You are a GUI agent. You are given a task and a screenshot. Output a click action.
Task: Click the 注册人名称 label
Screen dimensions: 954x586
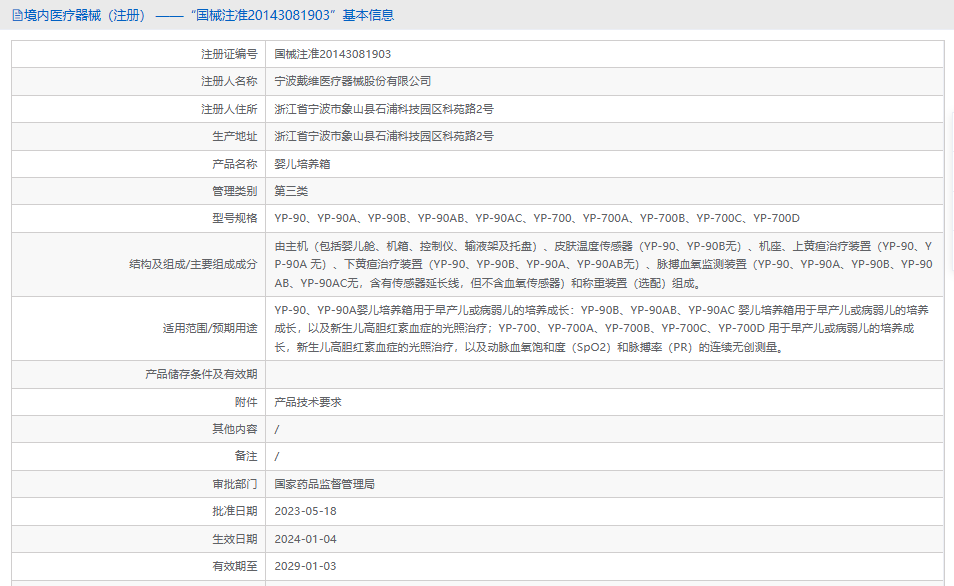pyautogui.click(x=229, y=82)
